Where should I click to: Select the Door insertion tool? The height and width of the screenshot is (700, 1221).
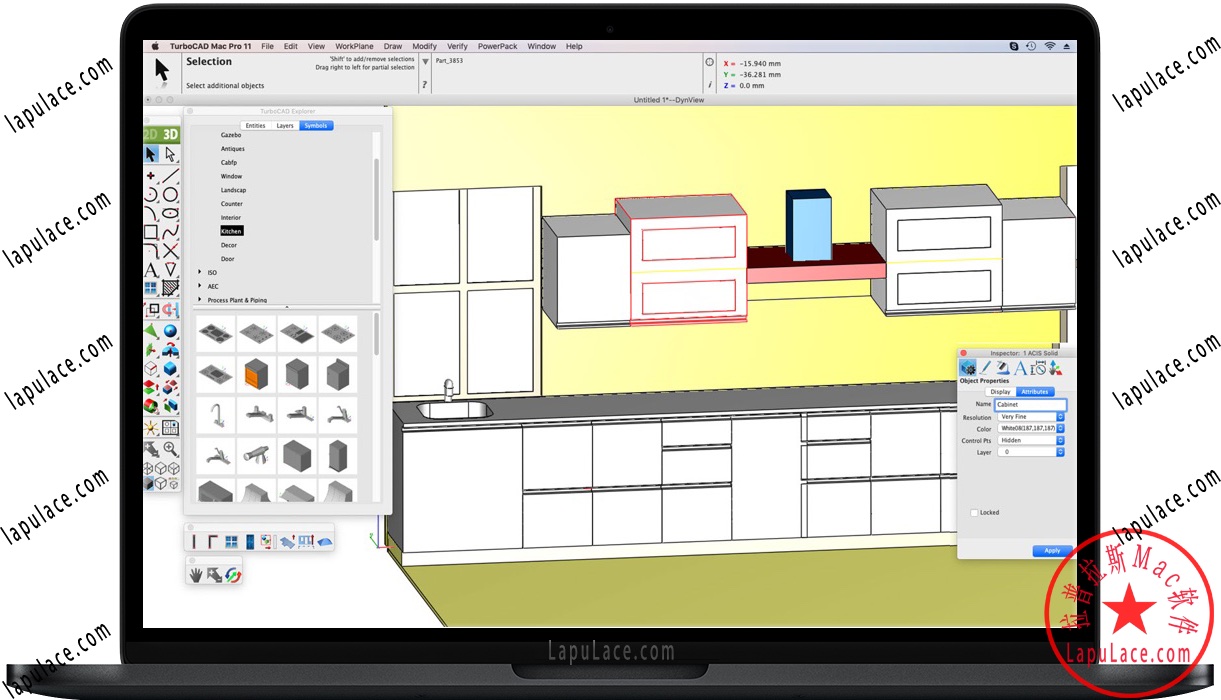click(x=249, y=542)
